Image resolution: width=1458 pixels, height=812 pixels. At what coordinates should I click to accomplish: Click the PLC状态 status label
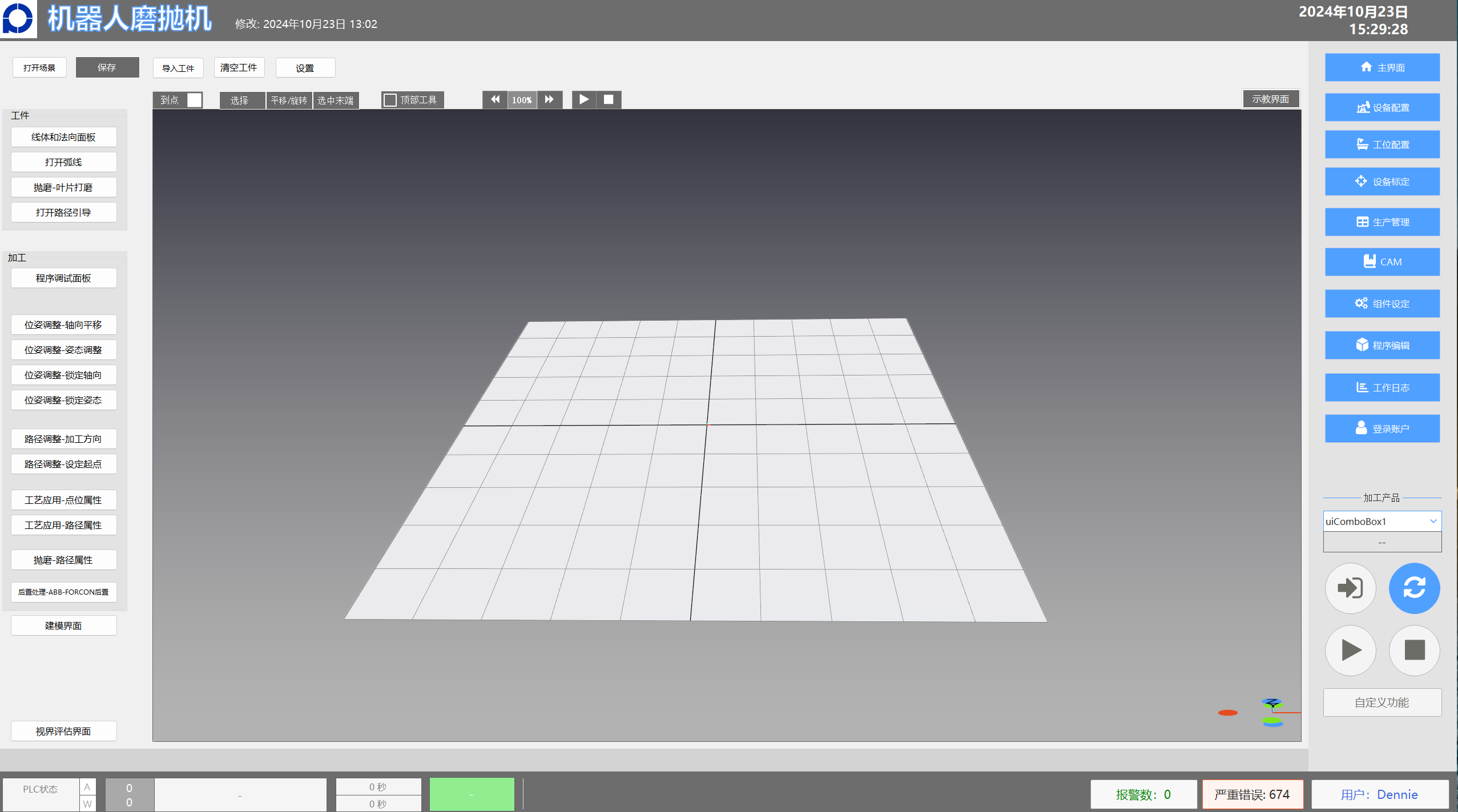click(40, 789)
